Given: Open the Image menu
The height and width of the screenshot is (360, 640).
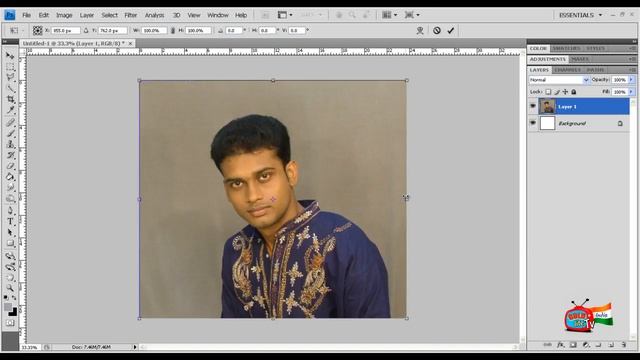Looking at the screenshot, I should (64, 15).
